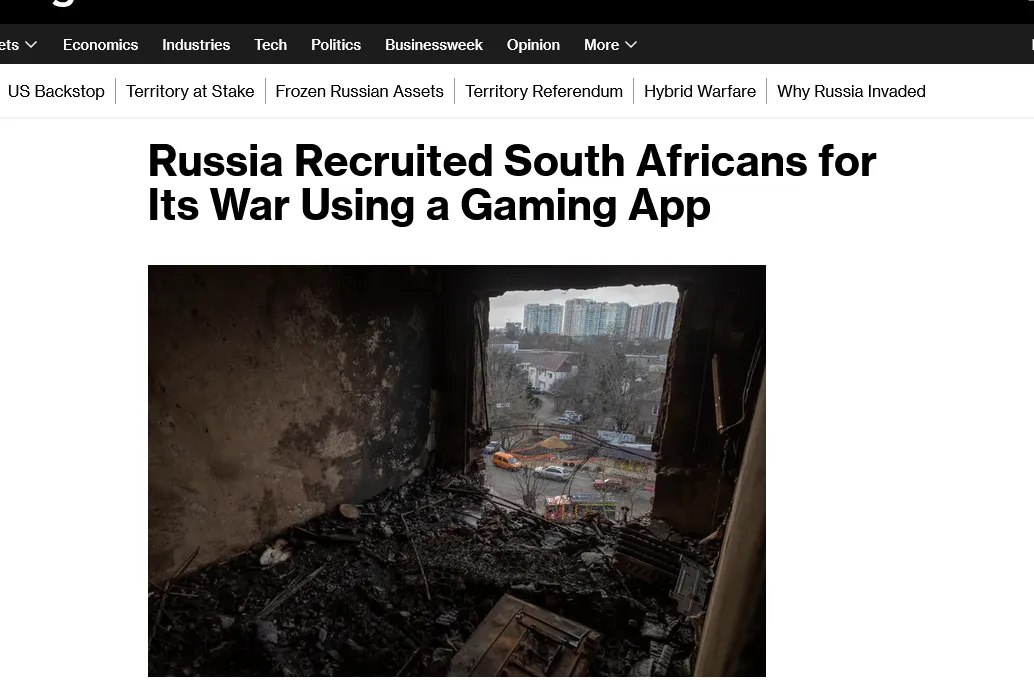Viewport: 1034px width, 680px height.
Task: Open the Why Russia Invaded explainer
Action: [851, 91]
